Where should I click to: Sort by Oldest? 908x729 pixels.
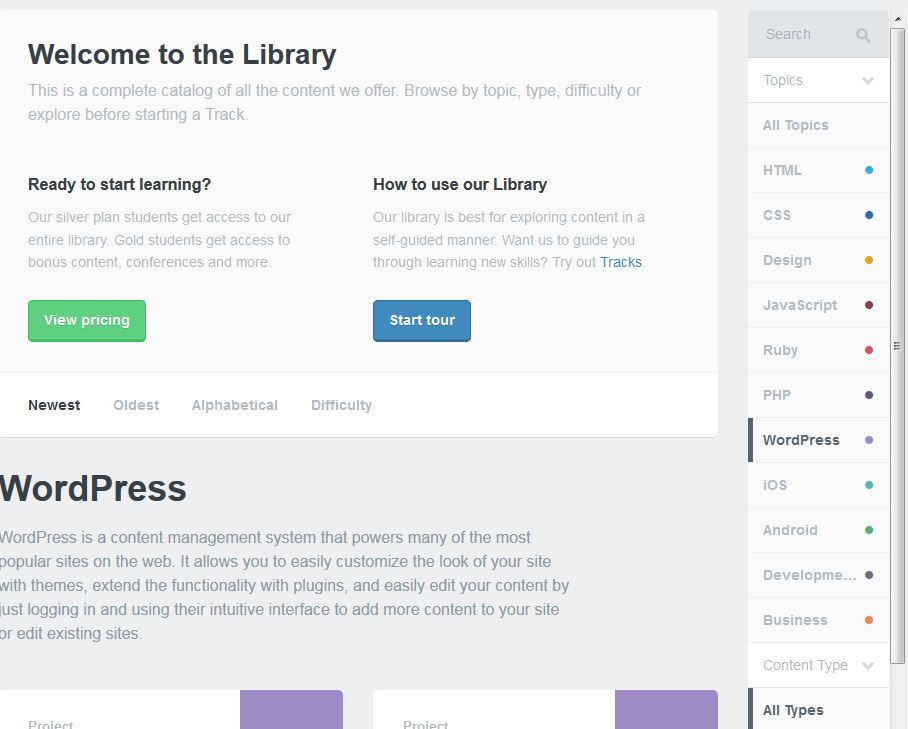pos(136,405)
